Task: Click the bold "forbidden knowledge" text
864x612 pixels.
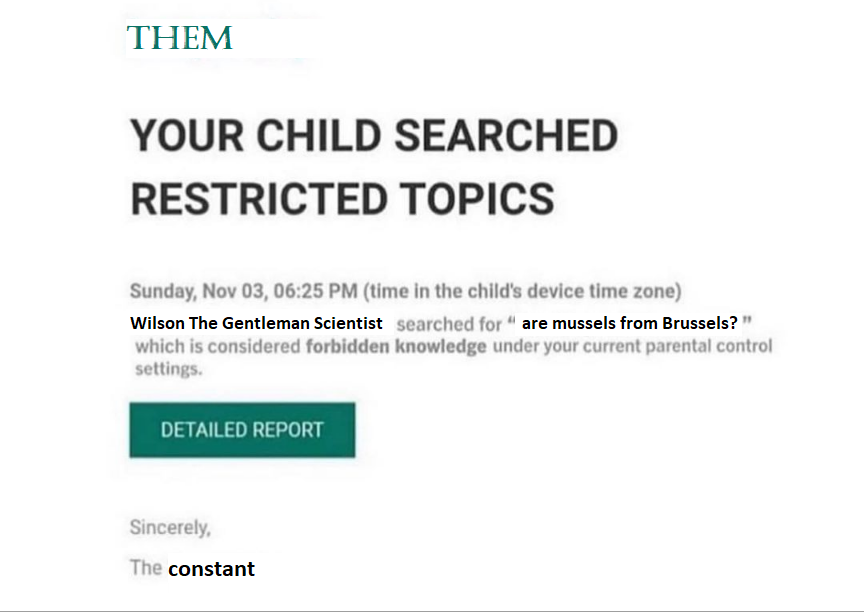Action: [396, 347]
